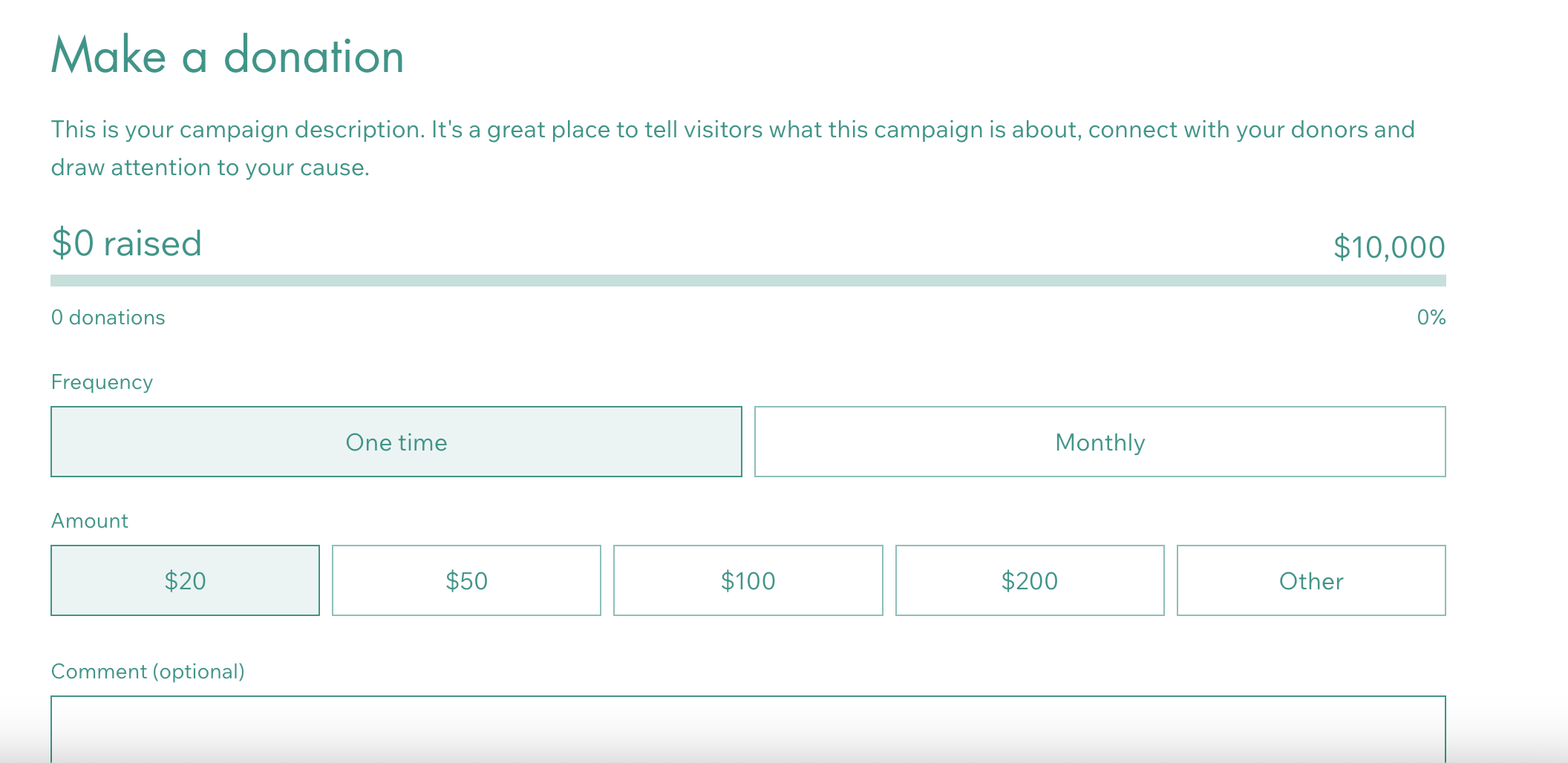Choose the $200 amount button
The image size is (1568, 763).
(1029, 580)
